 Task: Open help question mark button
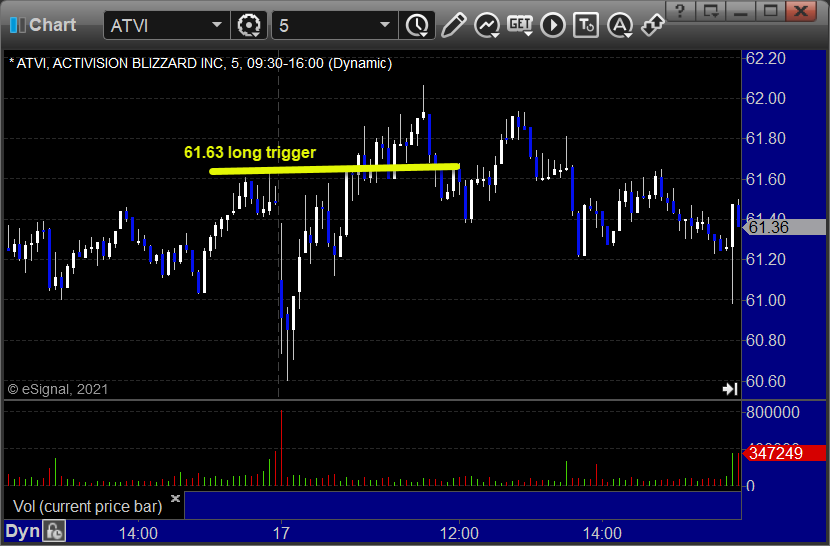680,11
